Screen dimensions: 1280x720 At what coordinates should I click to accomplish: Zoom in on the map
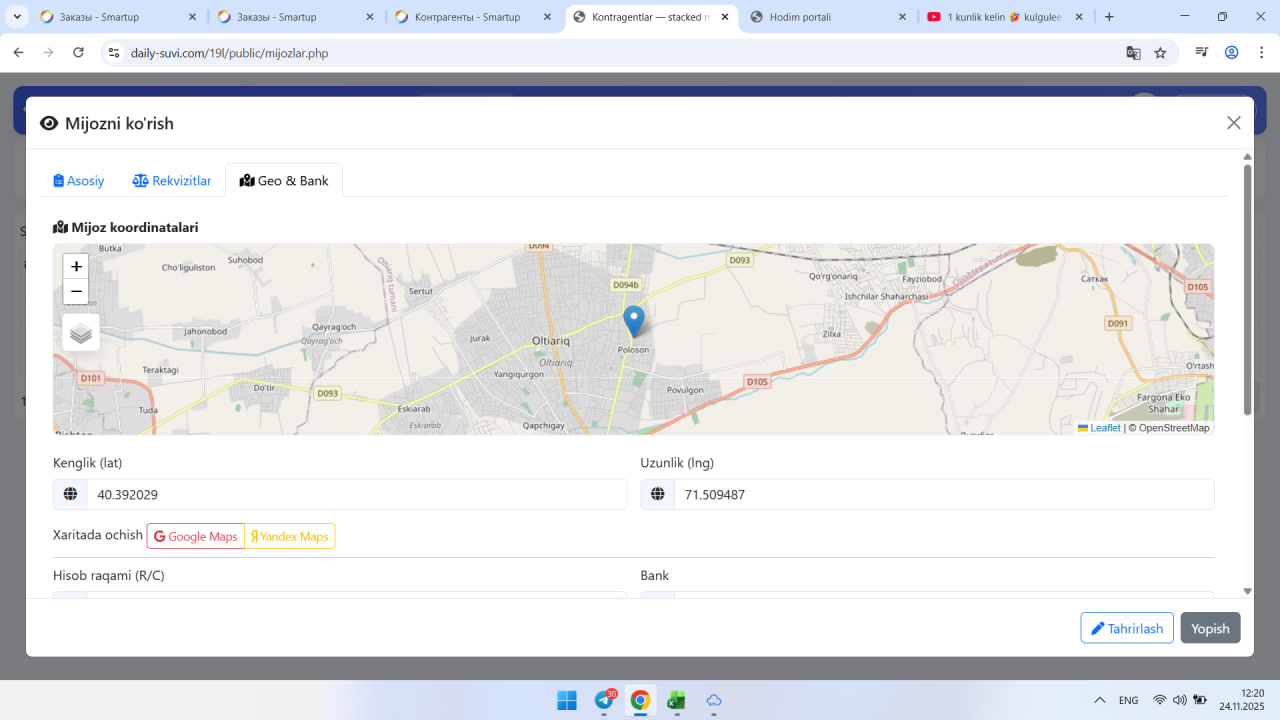point(76,267)
